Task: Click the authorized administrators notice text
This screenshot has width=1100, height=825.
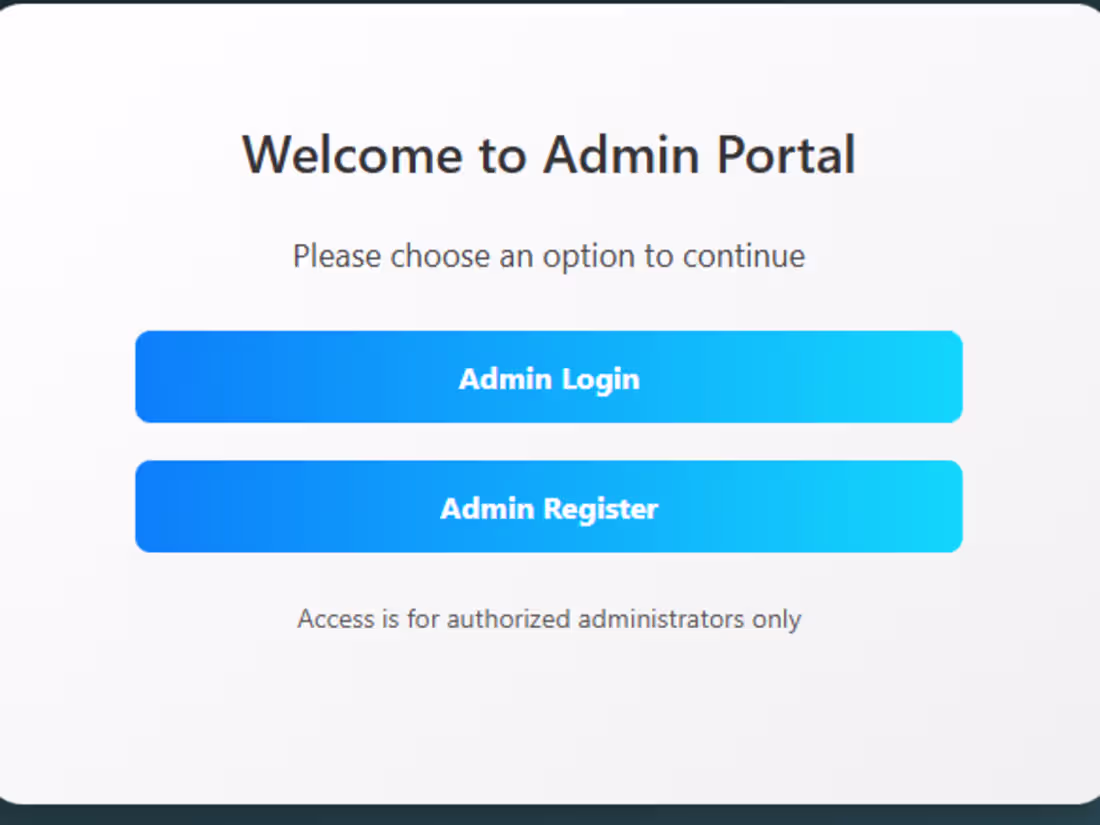Action: tap(549, 619)
